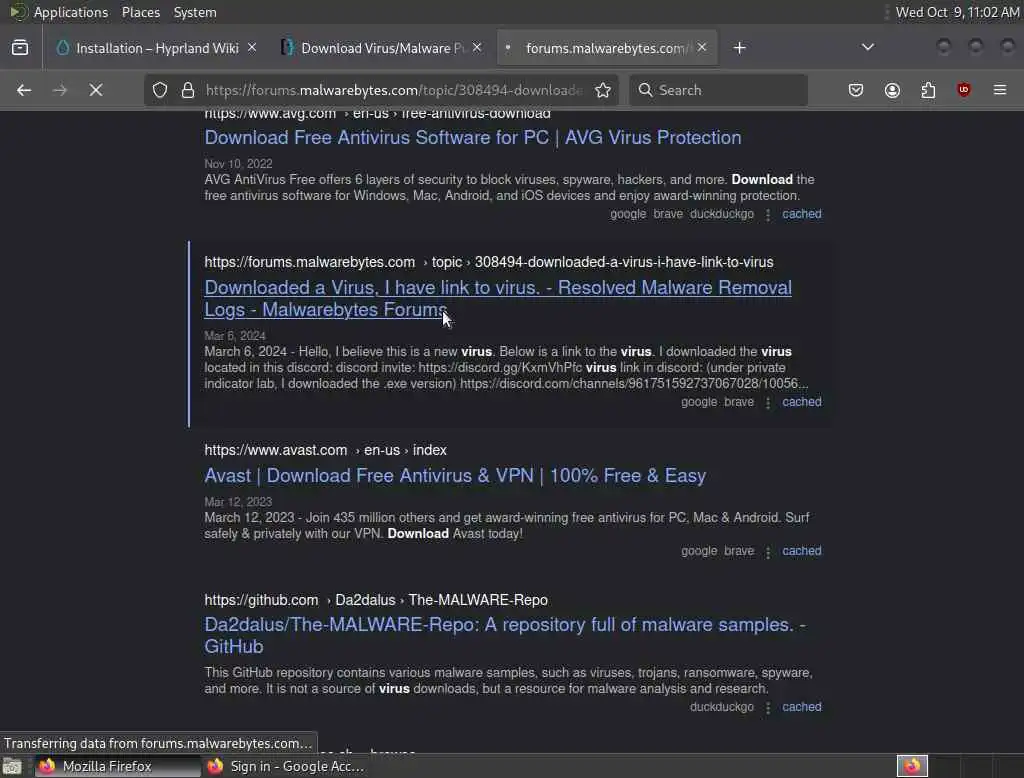Open the Extensions puzzle icon
This screenshot has width=1024, height=778.
[928, 90]
